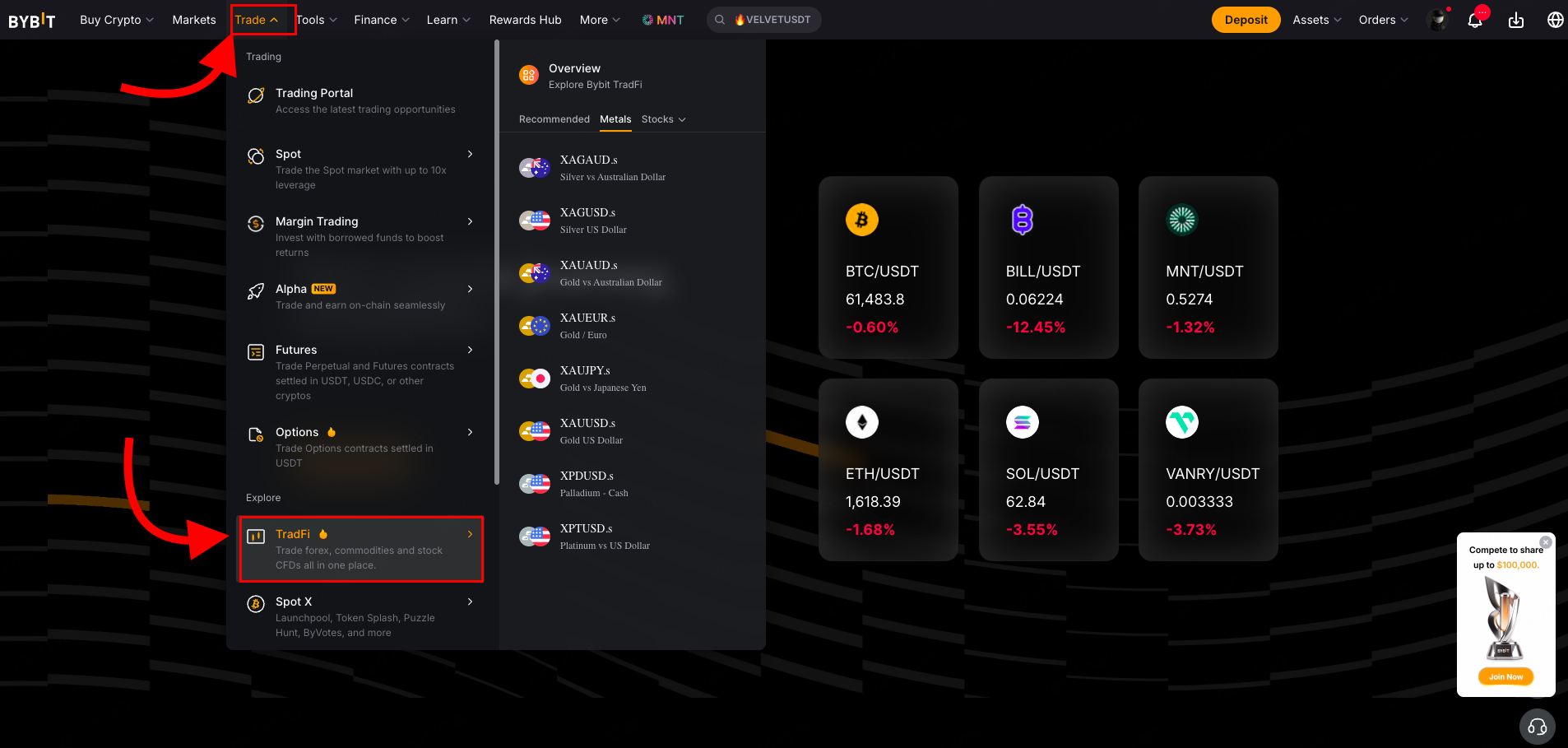
Task: Click the Deposit button
Action: click(1246, 20)
